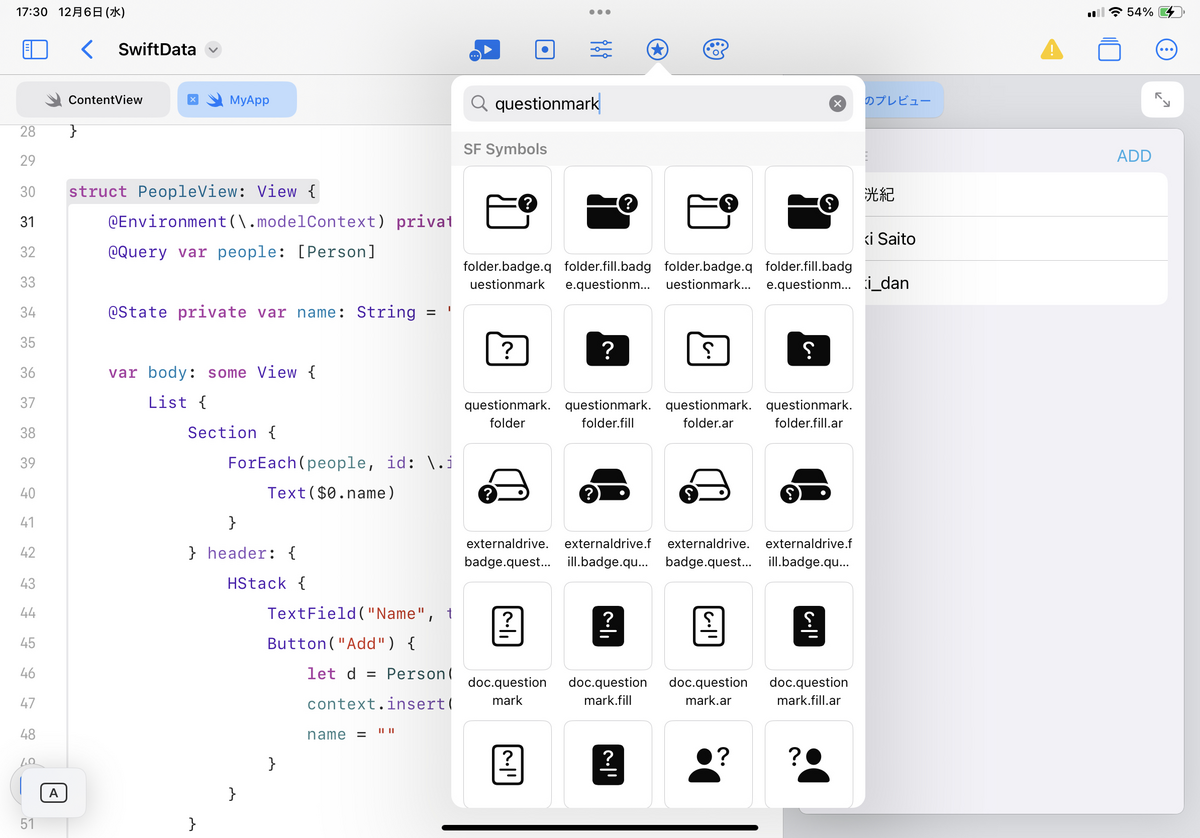Click the HStack { code line

click(266, 583)
